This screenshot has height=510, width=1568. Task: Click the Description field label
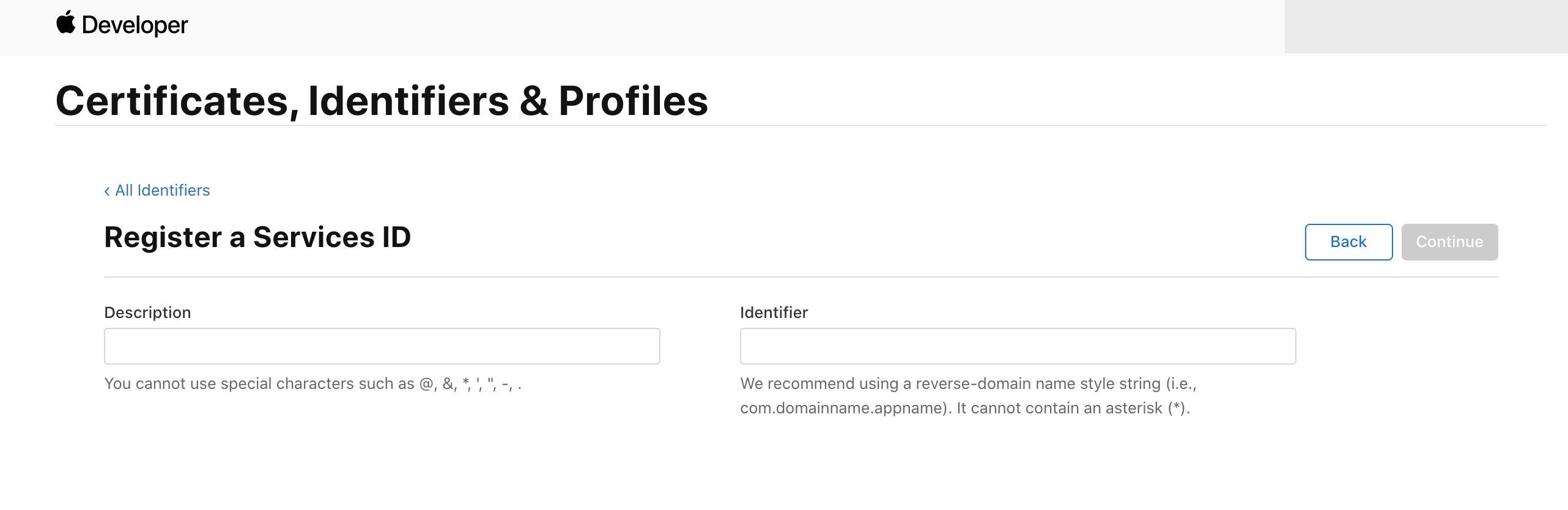(x=147, y=312)
